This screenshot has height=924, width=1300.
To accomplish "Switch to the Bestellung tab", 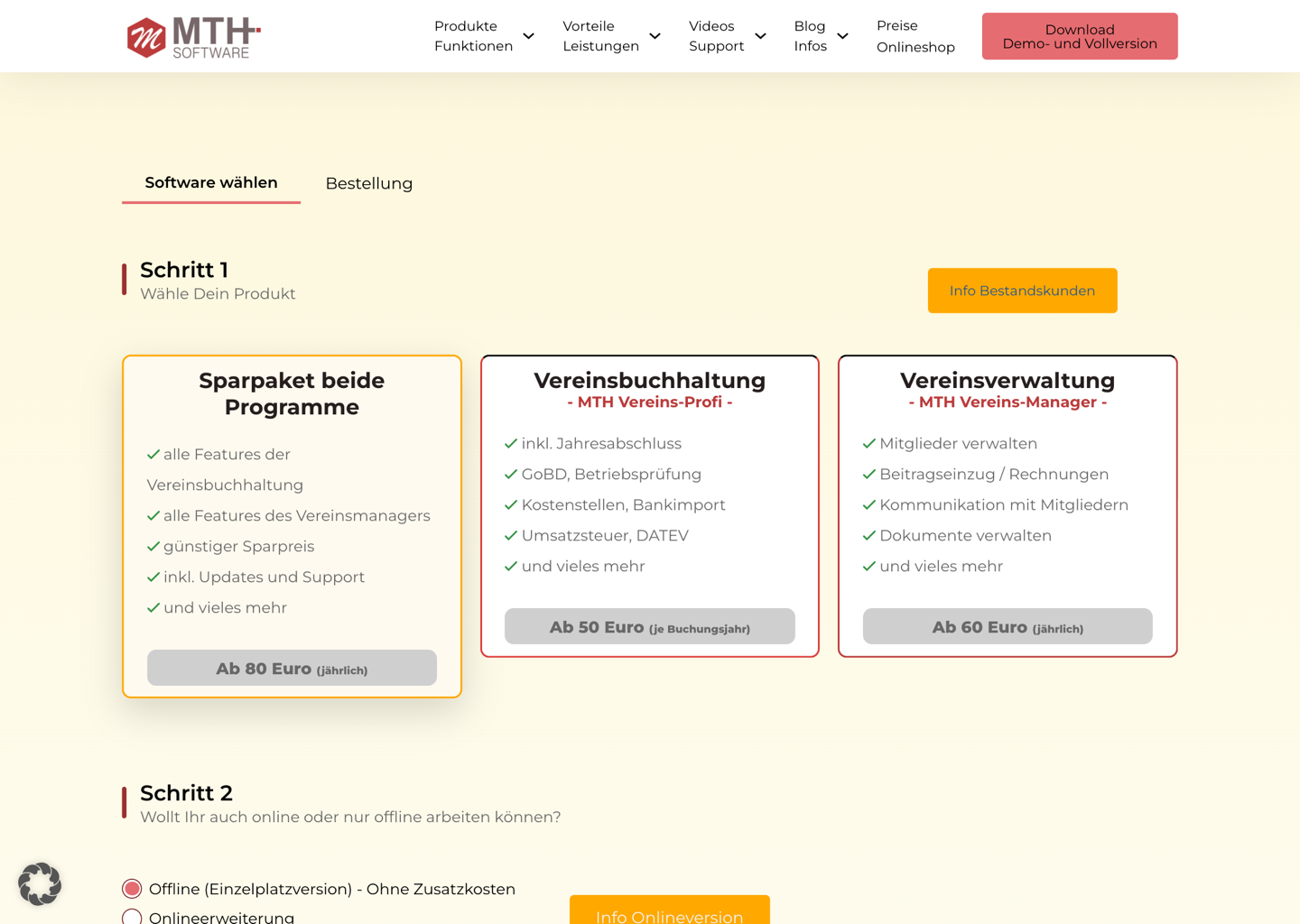I will tap(369, 183).
